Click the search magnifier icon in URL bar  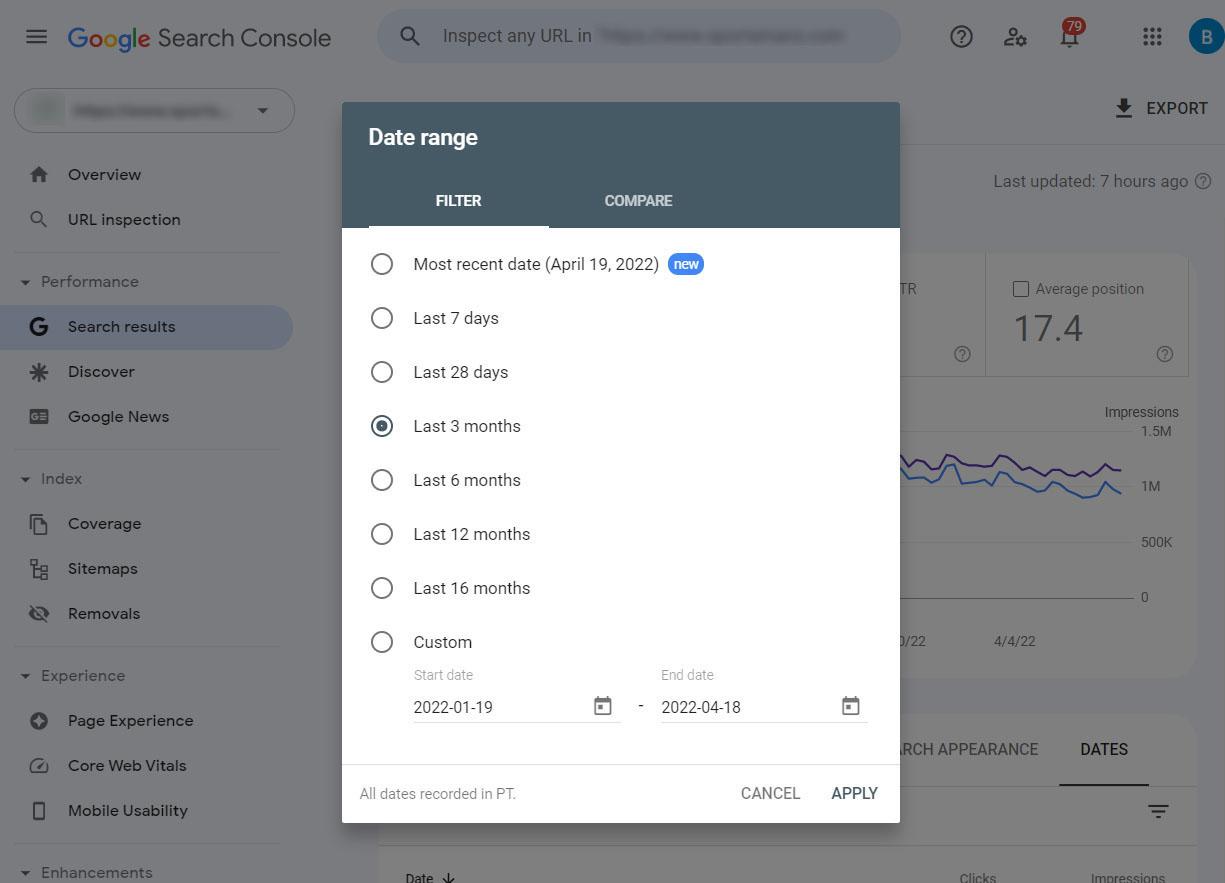pyautogui.click(x=410, y=36)
